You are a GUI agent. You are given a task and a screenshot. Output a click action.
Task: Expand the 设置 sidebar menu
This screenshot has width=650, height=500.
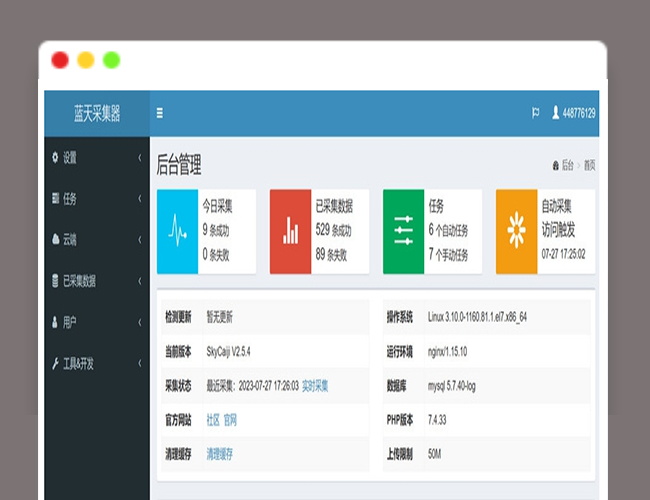pyautogui.click(x=96, y=158)
